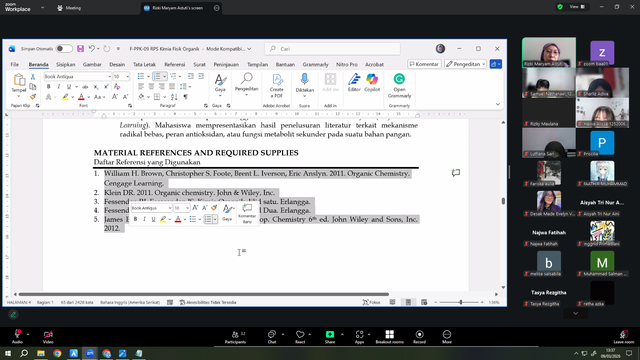Click the Subscript icon
The image size is (640, 360).
[x=96, y=87]
